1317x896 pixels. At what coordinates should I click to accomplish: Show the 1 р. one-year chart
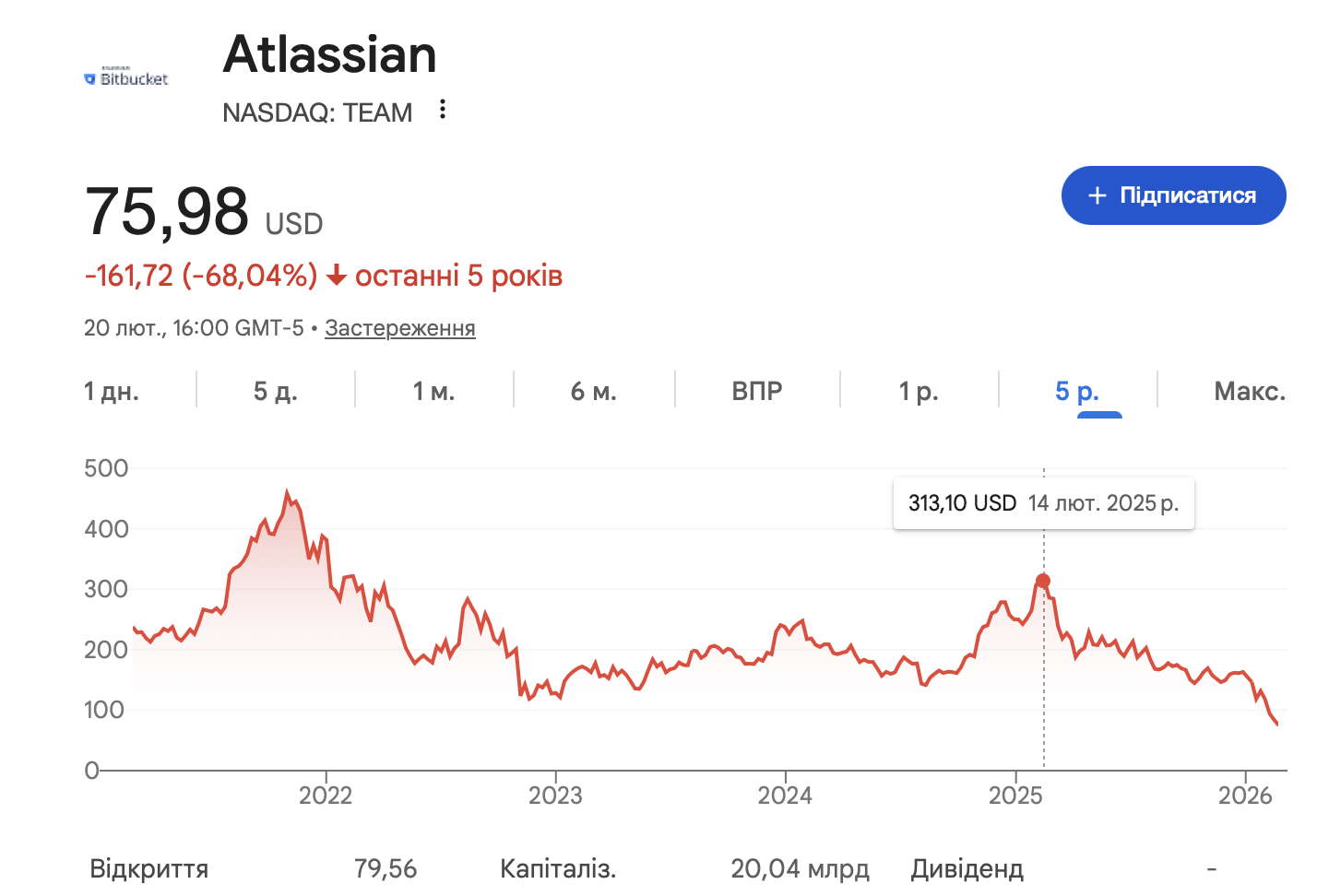(x=919, y=392)
